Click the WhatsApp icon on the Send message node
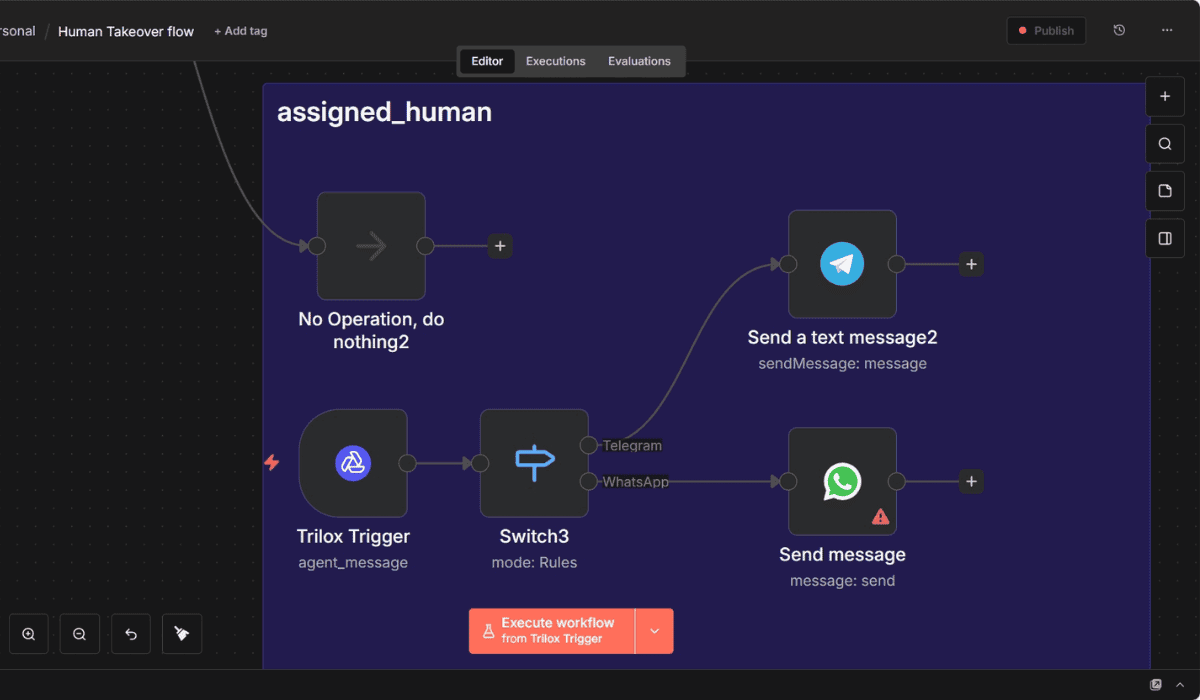Image resolution: width=1200 pixels, height=700 pixels. [842, 481]
